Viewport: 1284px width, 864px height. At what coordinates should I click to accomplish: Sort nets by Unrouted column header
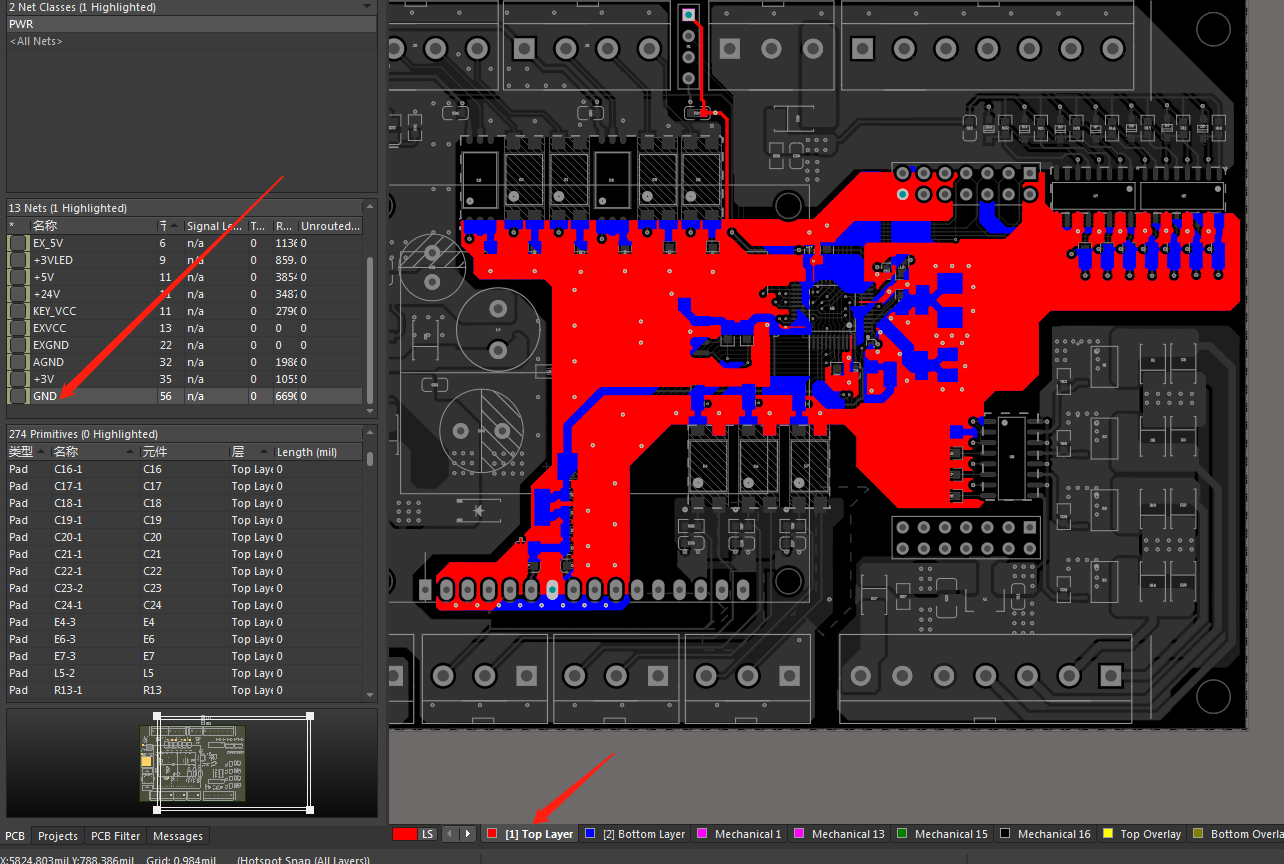[x=331, y=226]
